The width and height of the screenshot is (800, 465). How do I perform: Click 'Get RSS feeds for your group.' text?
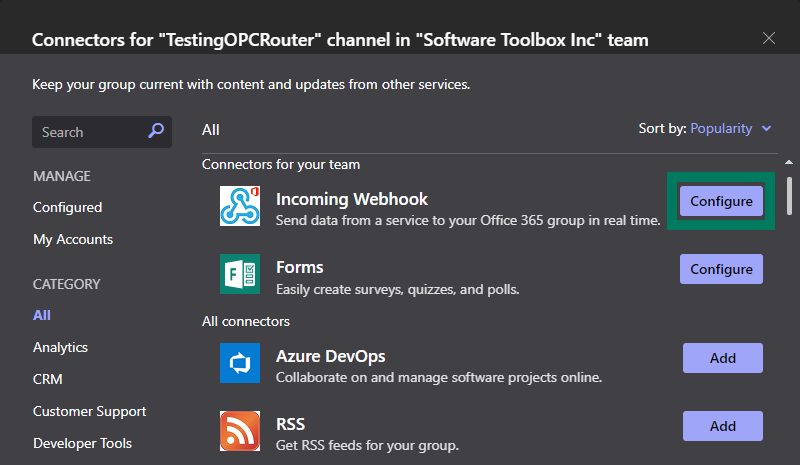pyautogui.click(x=367, y=445)
